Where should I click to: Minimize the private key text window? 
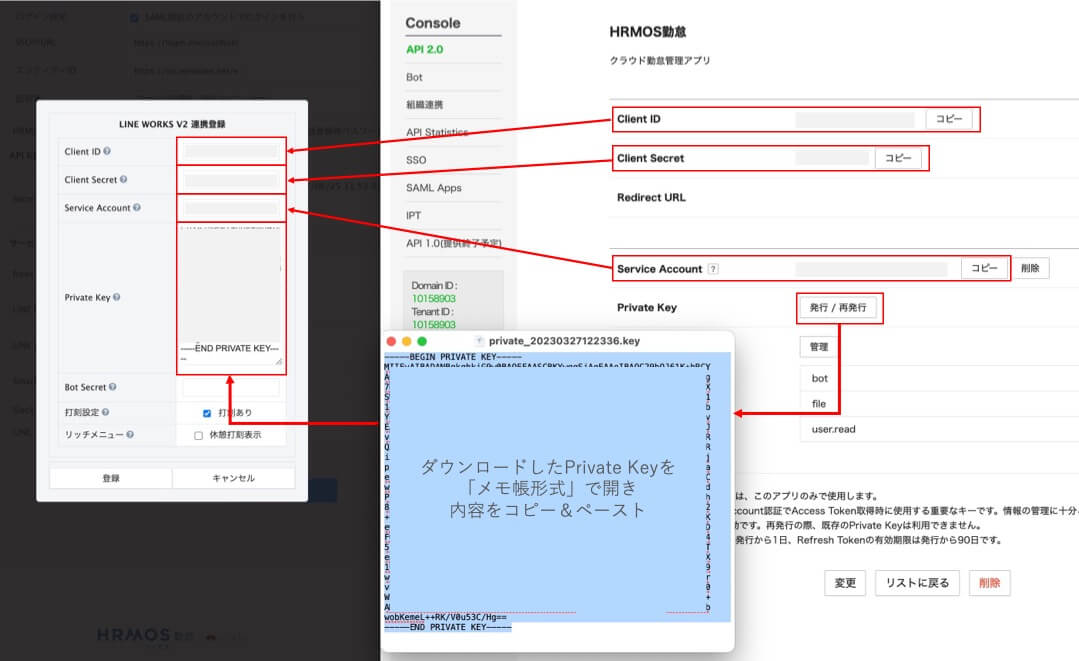click(x=407, y=341)
